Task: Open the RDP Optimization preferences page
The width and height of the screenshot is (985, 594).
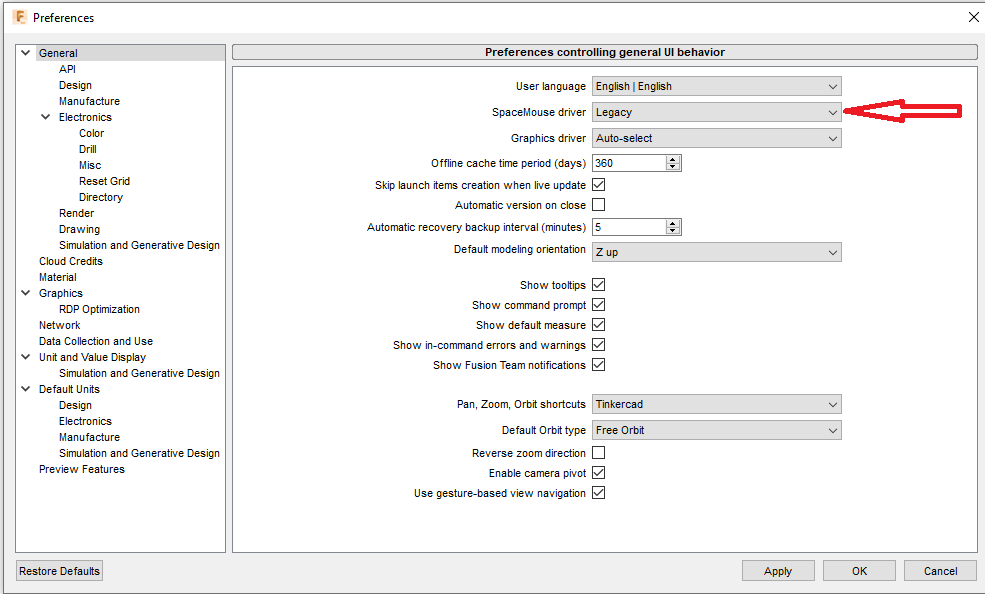Action: [99, 309]
